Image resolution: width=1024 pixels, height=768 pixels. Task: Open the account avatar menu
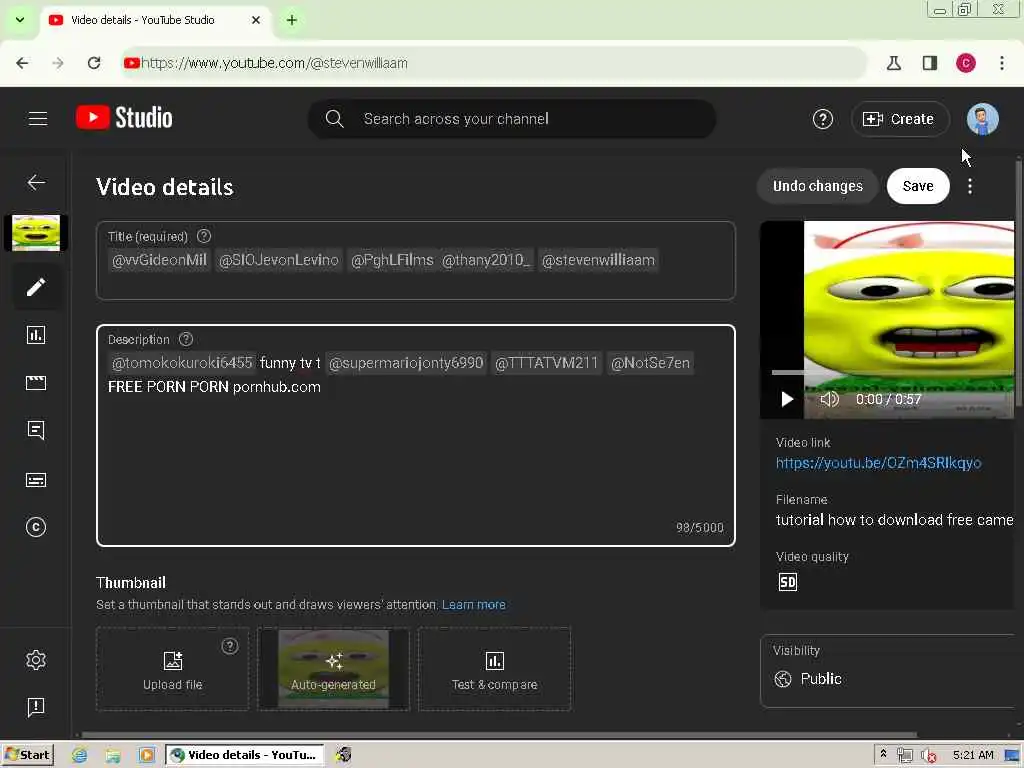coord(982,119)
